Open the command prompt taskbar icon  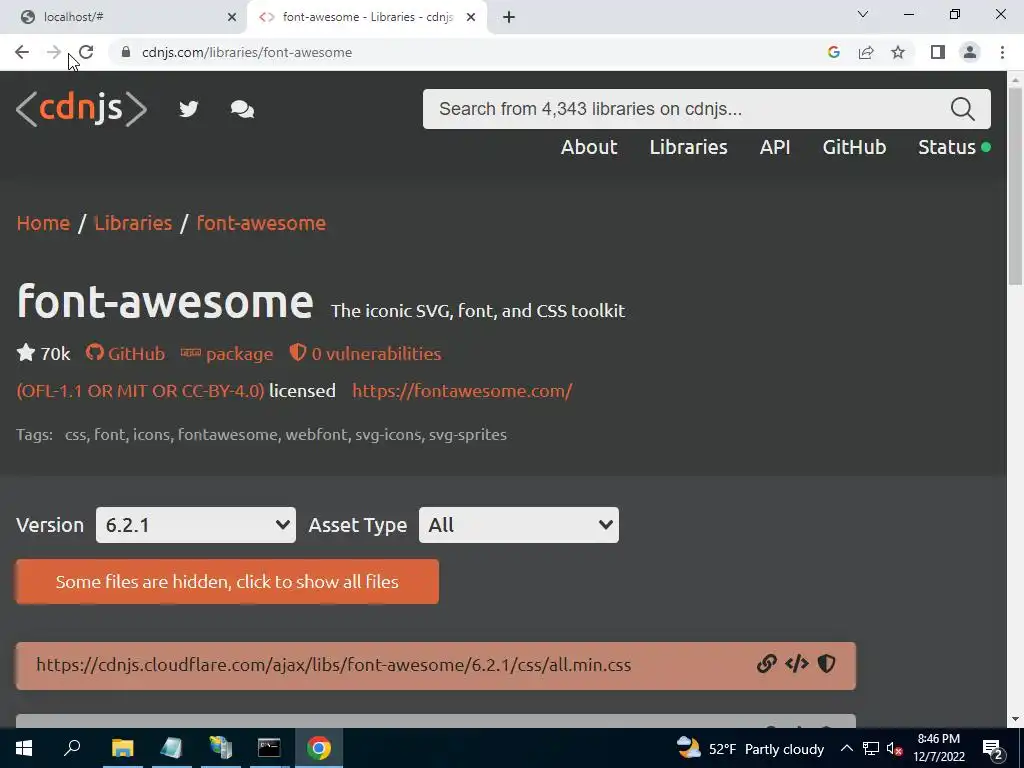[269, 748]
